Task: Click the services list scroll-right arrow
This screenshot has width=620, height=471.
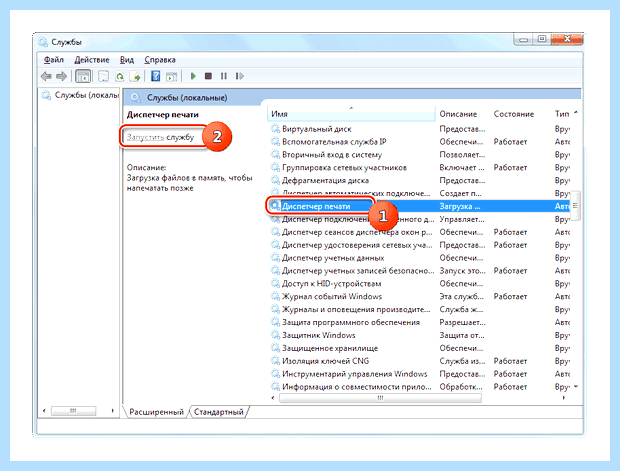Action: click(563, 398)
